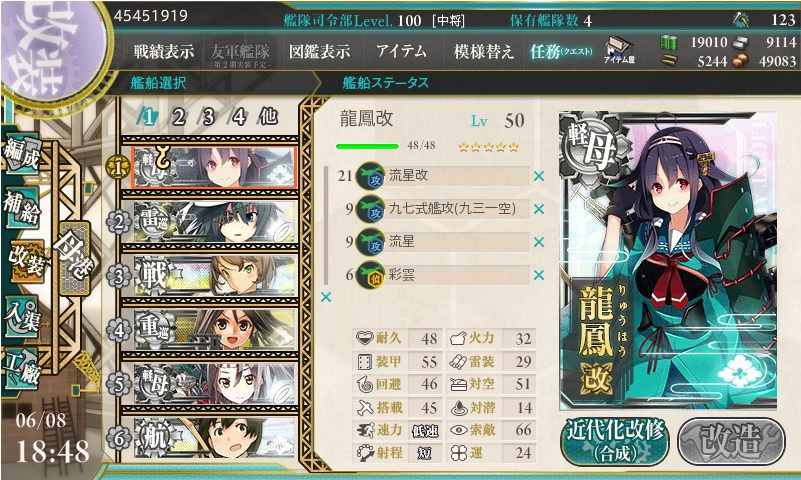Click the 近代化改修(合成) modernization button
This screenshot has height=480, width=801.
point(615,441)
